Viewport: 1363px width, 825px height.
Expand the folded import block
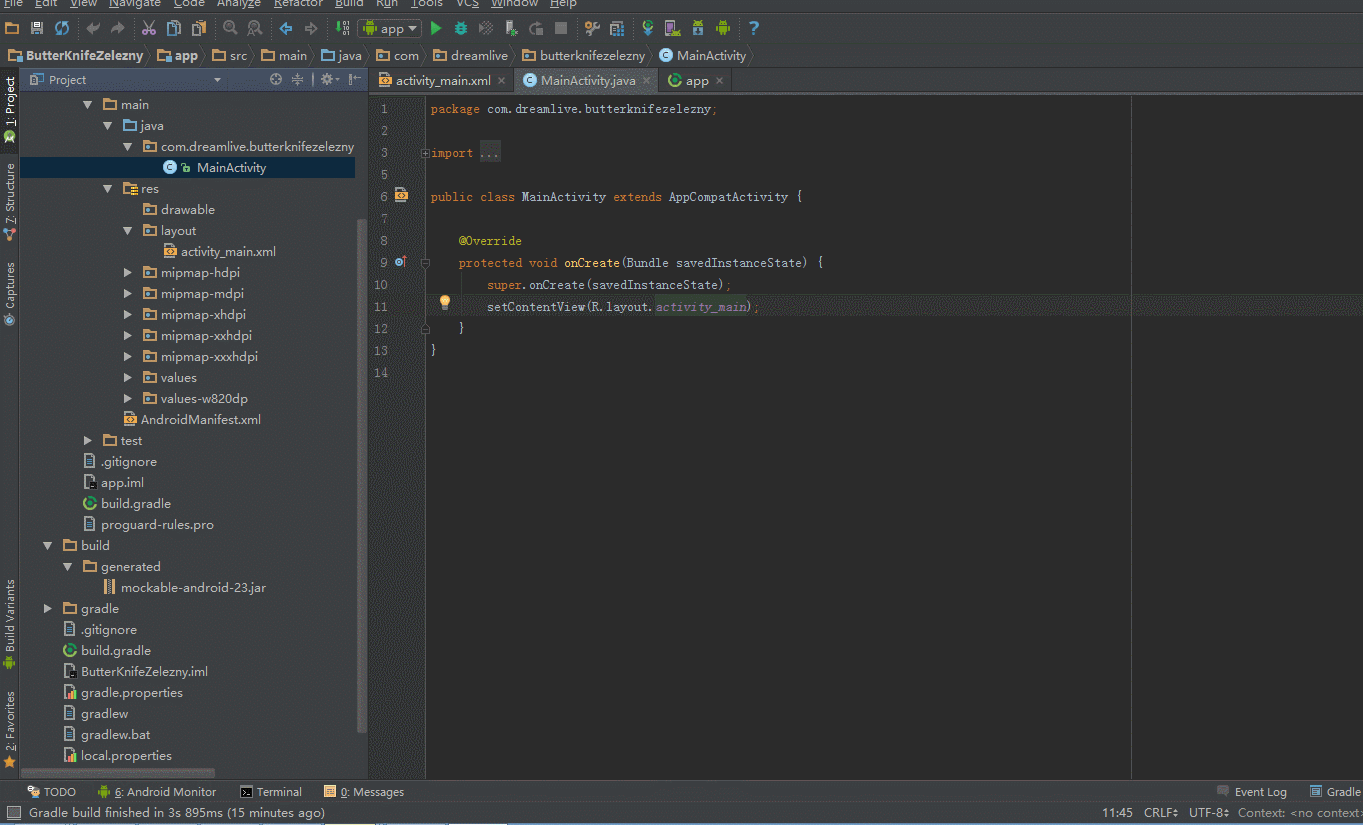click(x=425, y=153)
